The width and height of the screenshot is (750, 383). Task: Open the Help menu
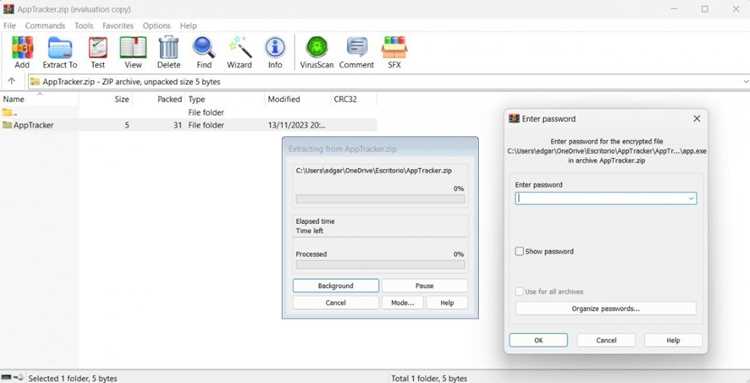pos(188,26)
